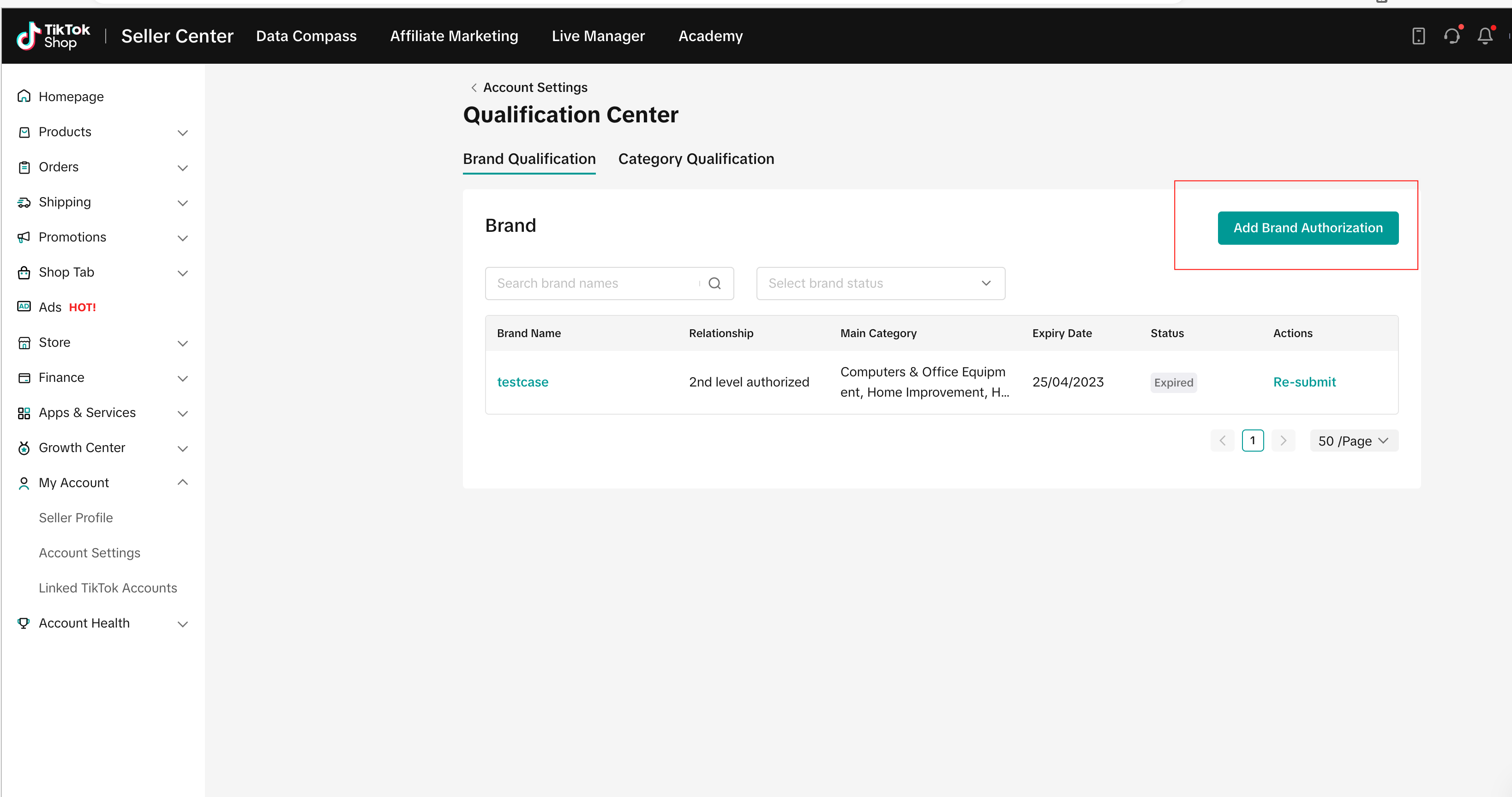Click the search magnifier icon in brand search
The height and width of the screenshot is (797, 1512).
click(714, 284)
